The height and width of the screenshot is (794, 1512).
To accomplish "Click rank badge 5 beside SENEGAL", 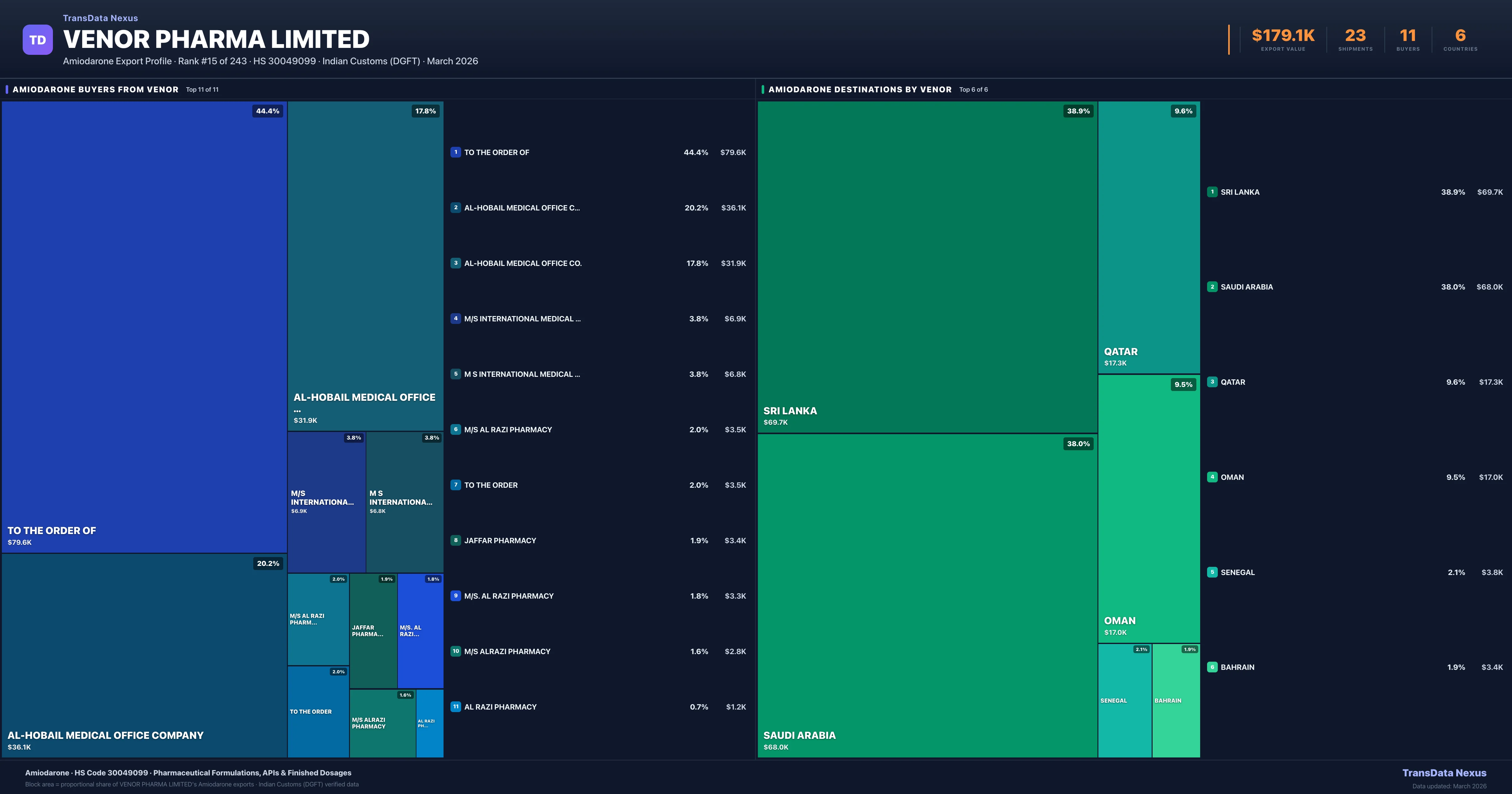I will click(1212, 572).
